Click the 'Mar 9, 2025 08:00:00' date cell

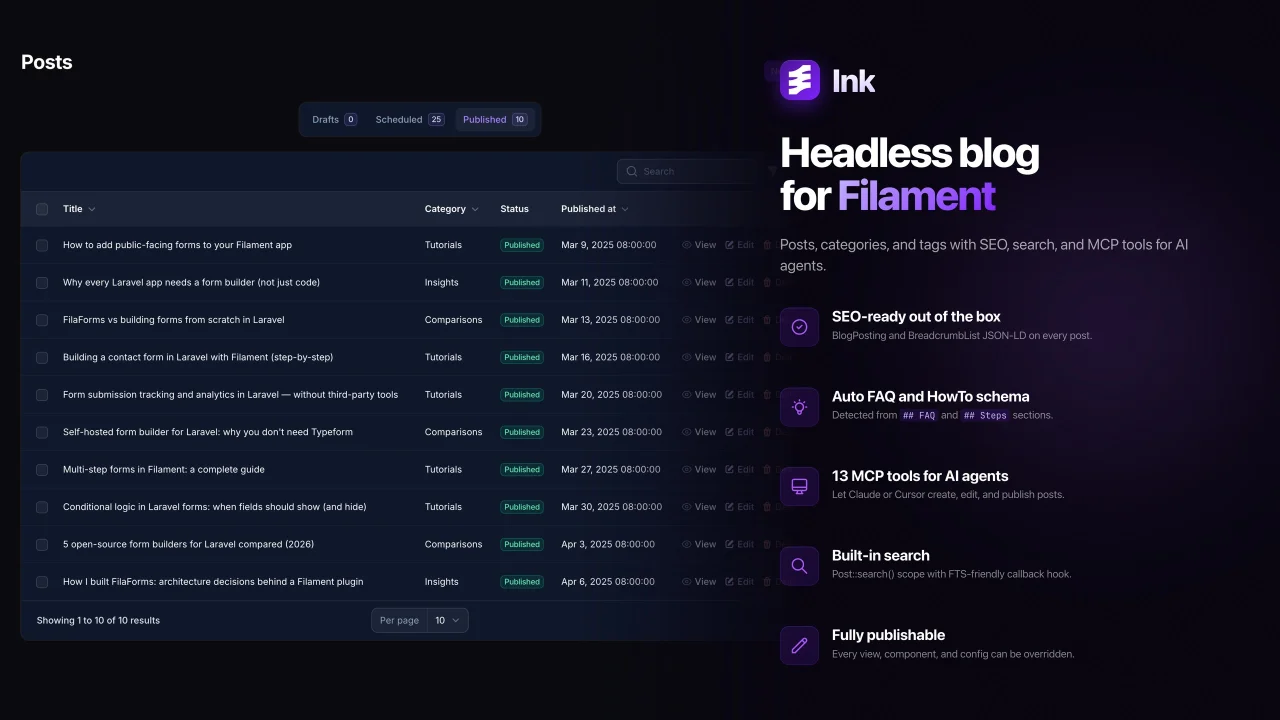(x=609, y=245)
